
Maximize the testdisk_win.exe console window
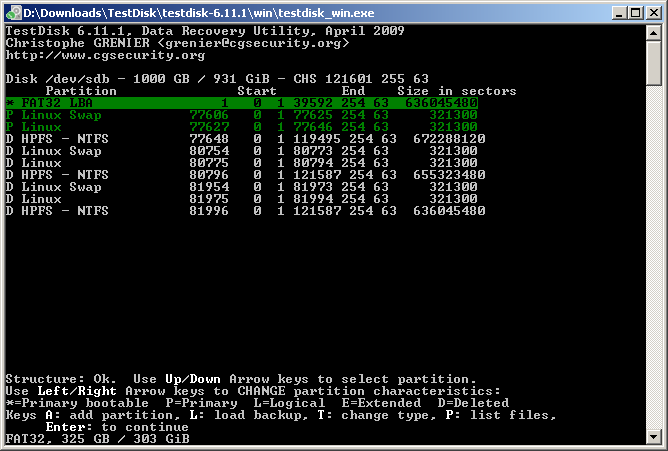636,13
